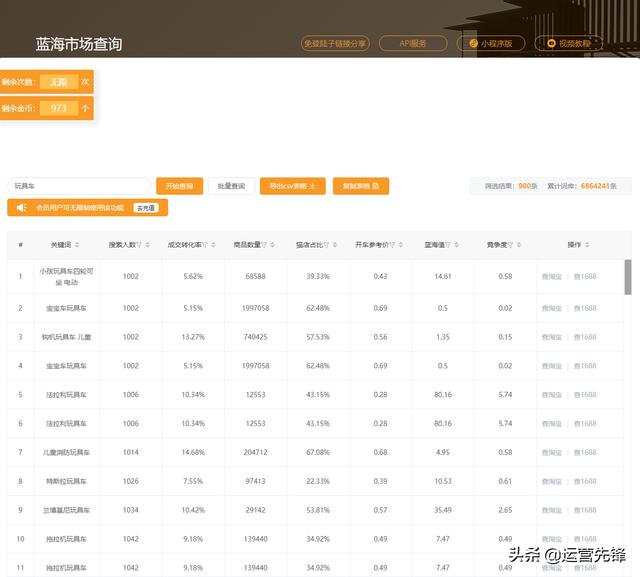
Task: Click the filter icon on 搜索人数 column
Action: pos(142,245)
